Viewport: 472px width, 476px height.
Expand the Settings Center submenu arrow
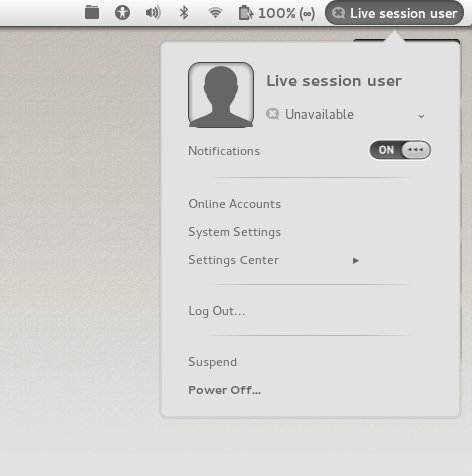356,260
